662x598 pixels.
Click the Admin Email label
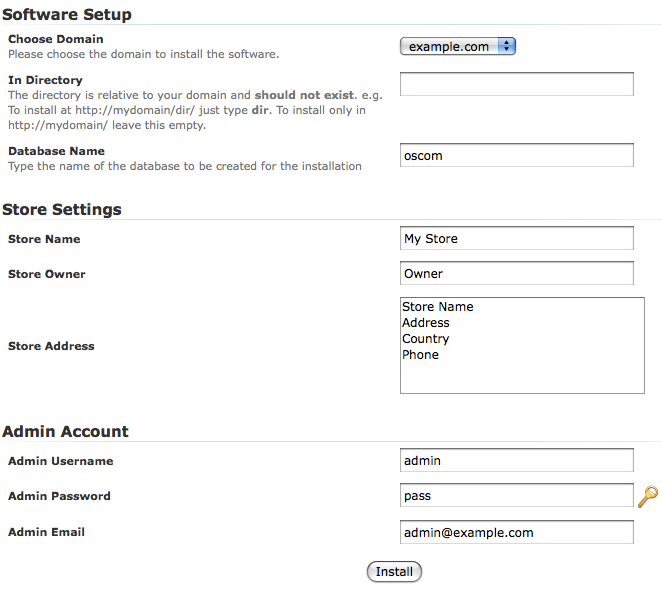click(46, 532)
